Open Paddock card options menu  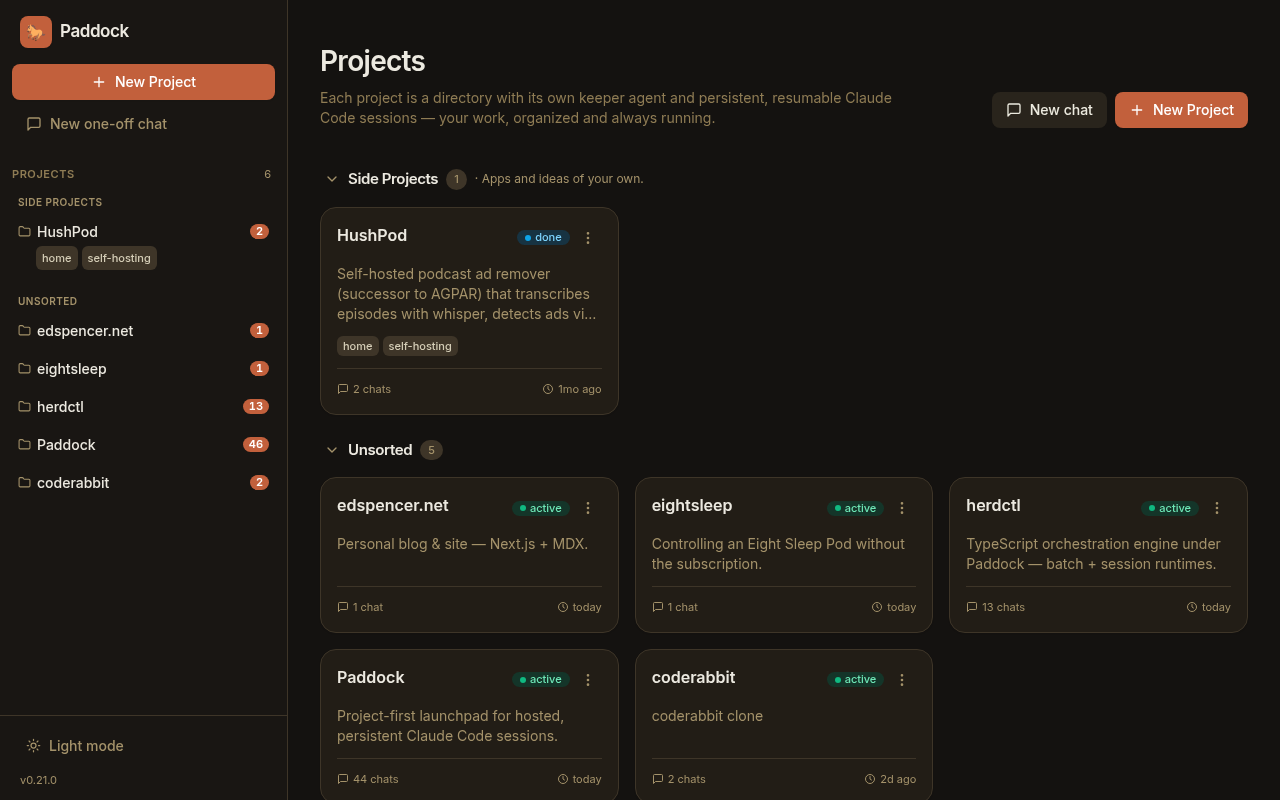(x=588, y=680)
